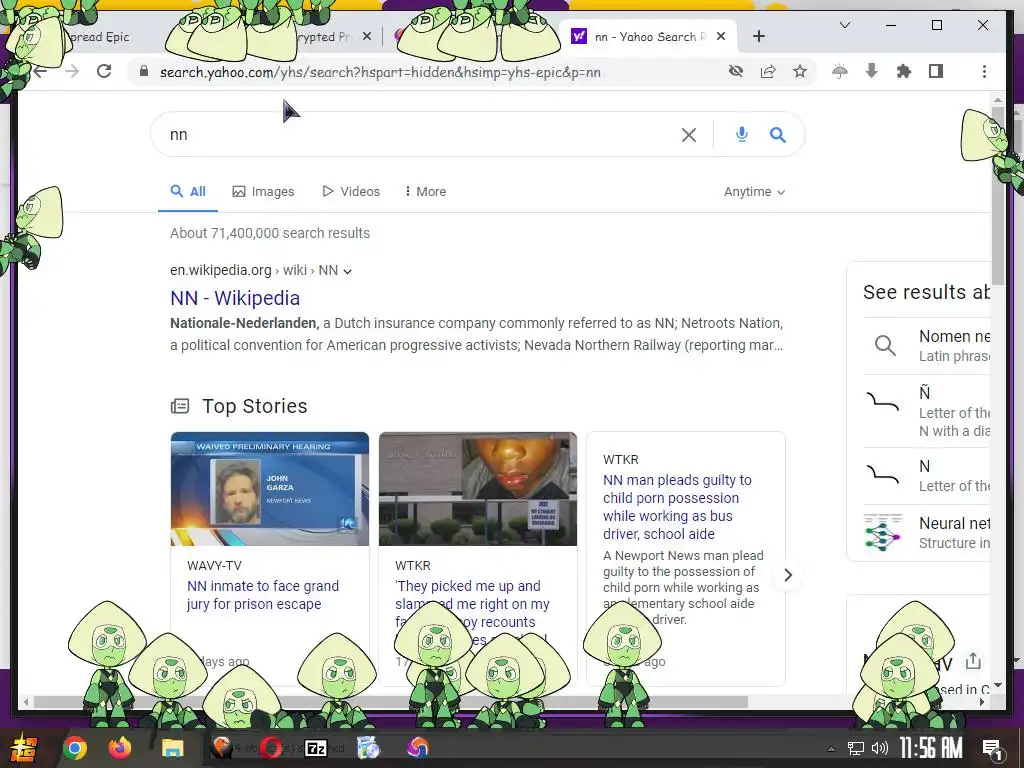The image size is (1024, 768).
Task: Submit search using the blue magnifier icon
Action: (x=777, y=135)
